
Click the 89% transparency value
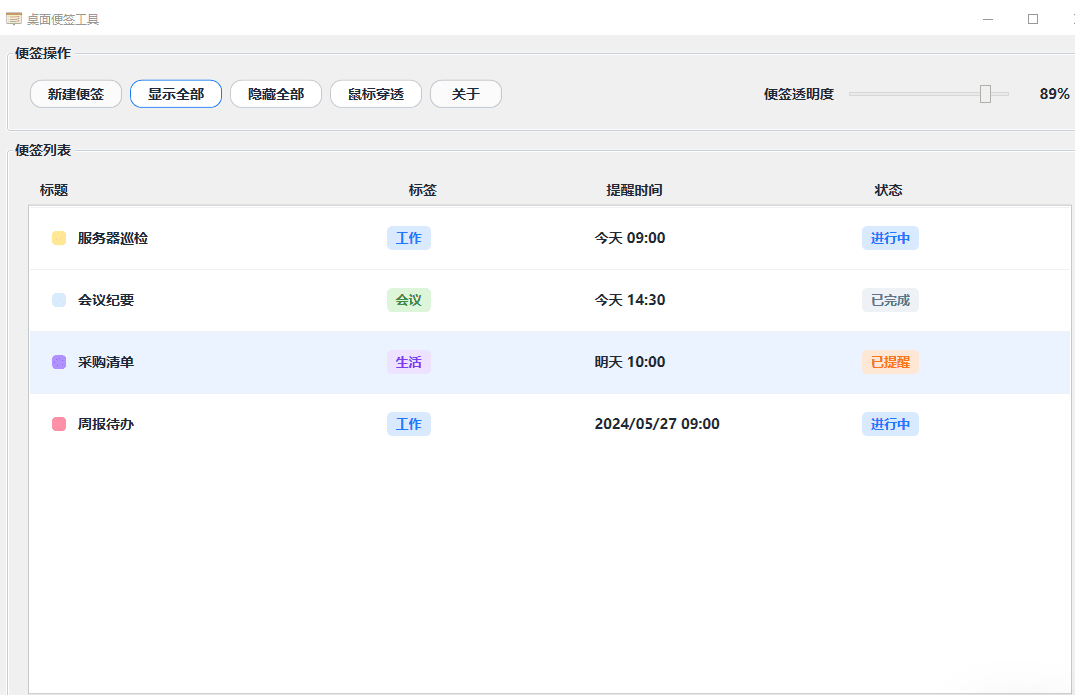1054,94
